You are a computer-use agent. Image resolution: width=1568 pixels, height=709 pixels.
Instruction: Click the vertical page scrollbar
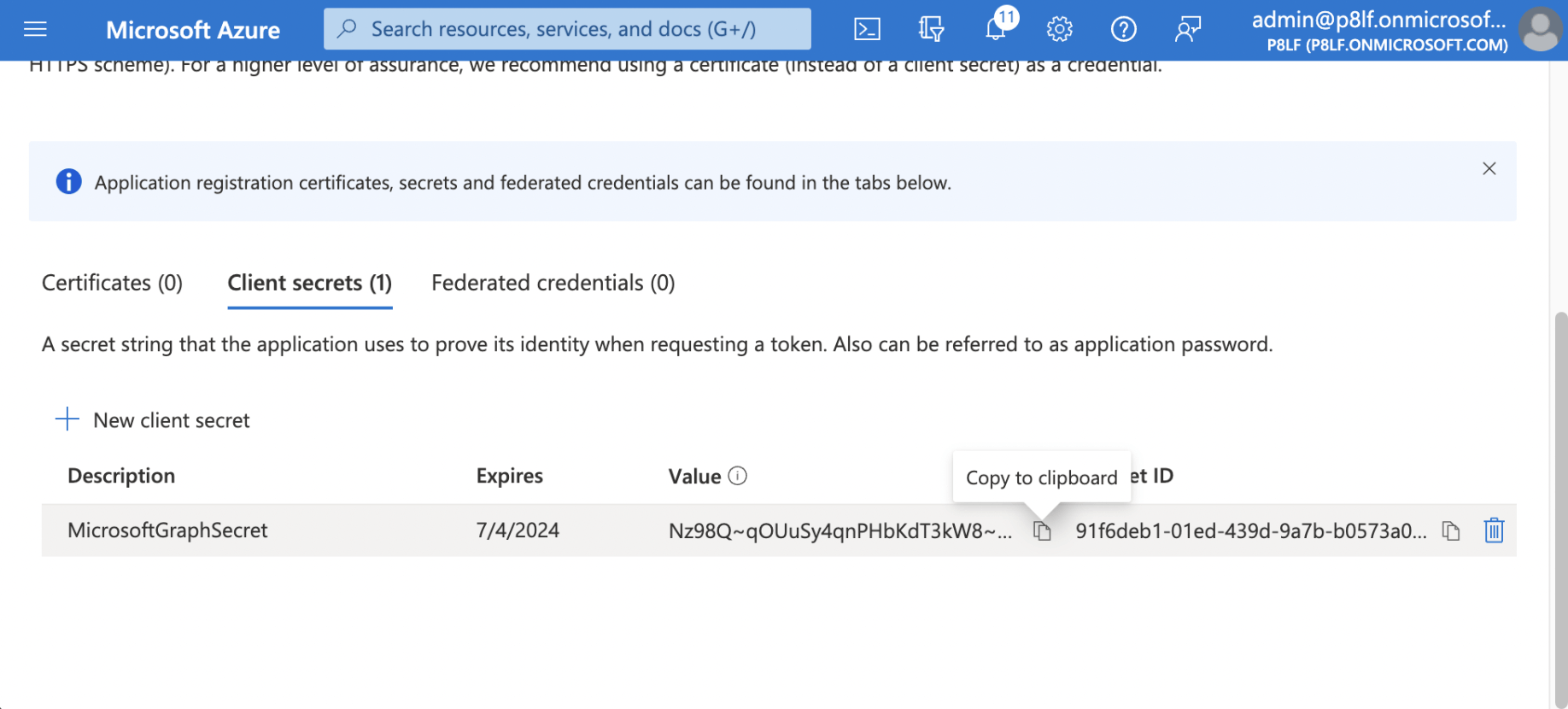(x=1559, y=504)
